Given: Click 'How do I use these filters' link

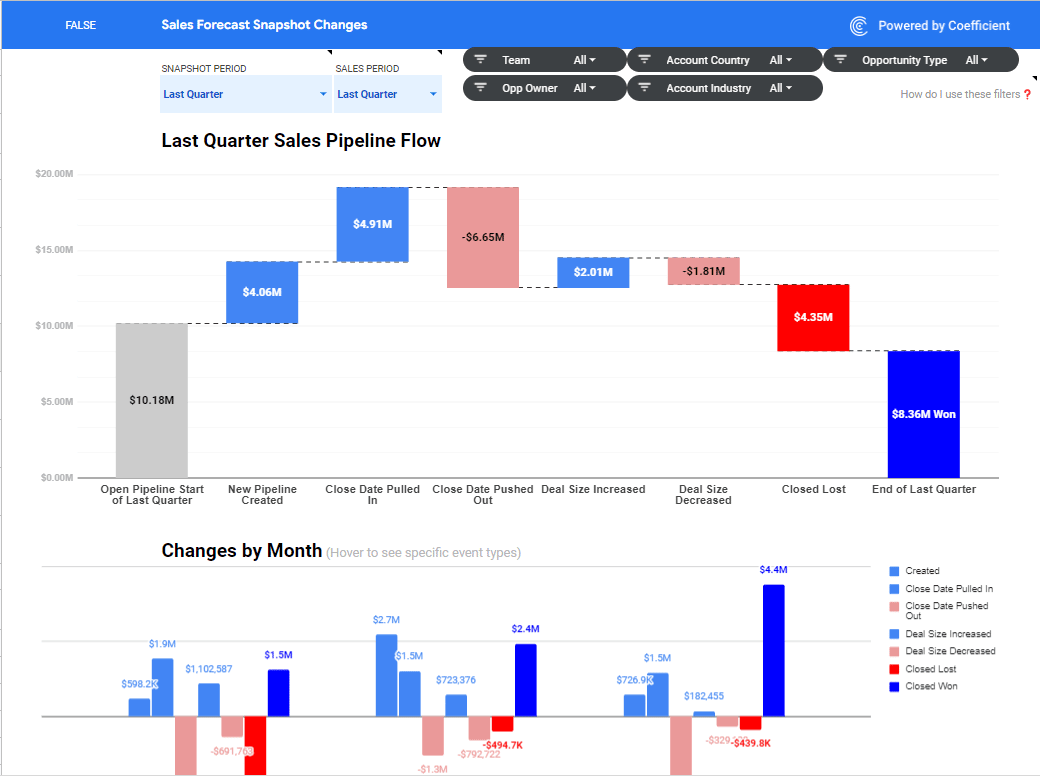Looking at the screenshot, I should pos(959,94).
